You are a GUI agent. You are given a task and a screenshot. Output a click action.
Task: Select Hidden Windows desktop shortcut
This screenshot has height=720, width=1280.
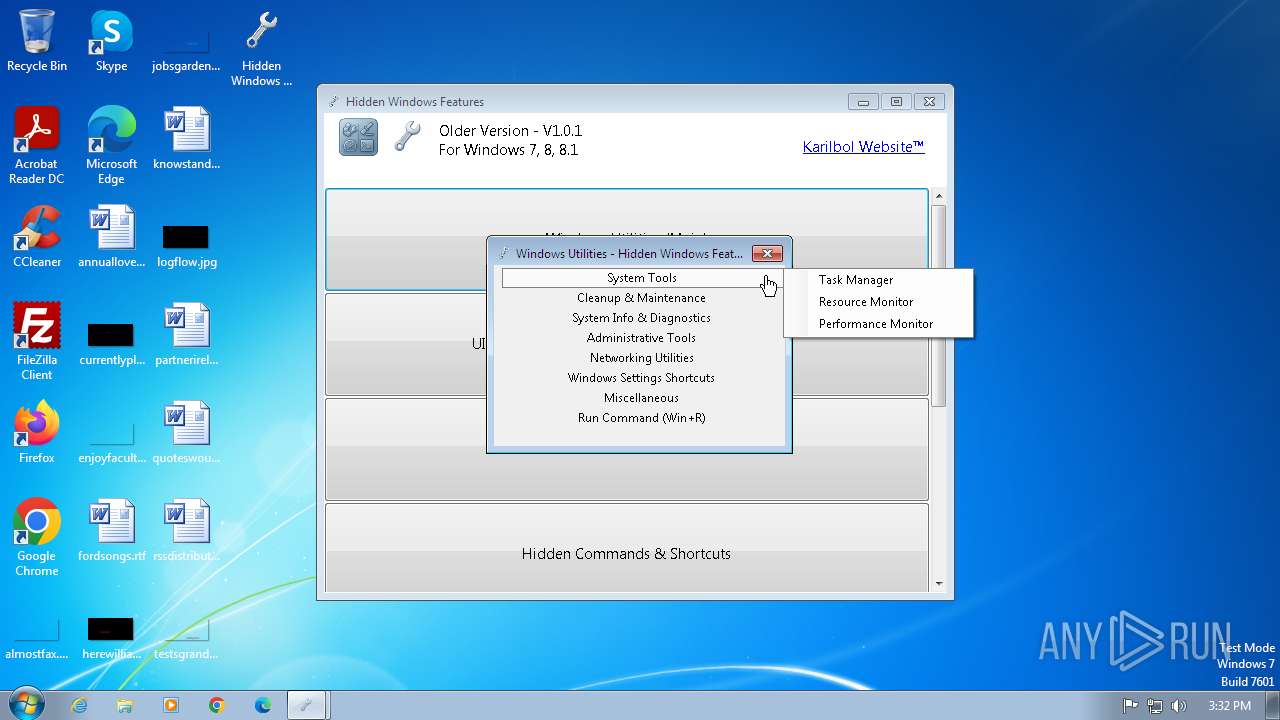click(261, 48)
